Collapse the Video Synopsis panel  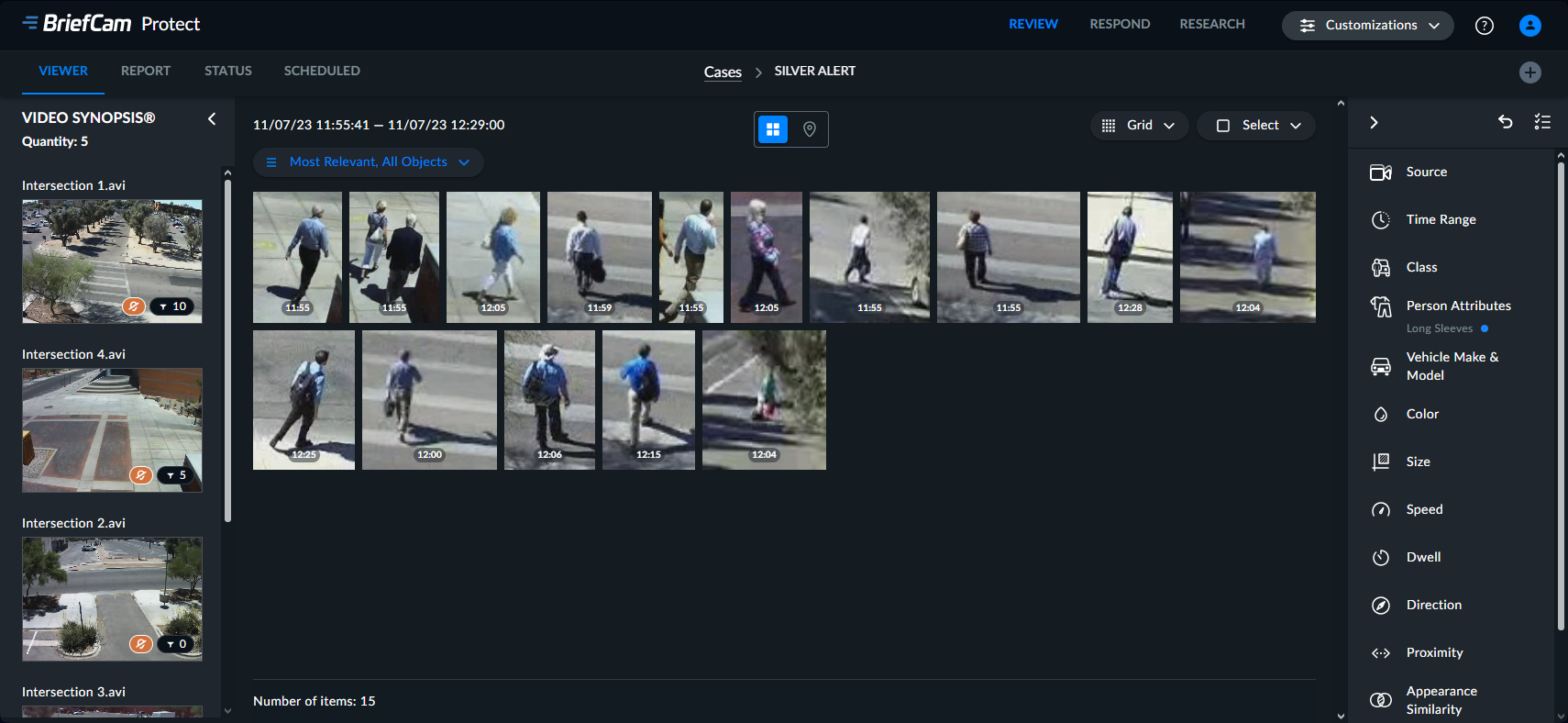[x=212, y=118]
